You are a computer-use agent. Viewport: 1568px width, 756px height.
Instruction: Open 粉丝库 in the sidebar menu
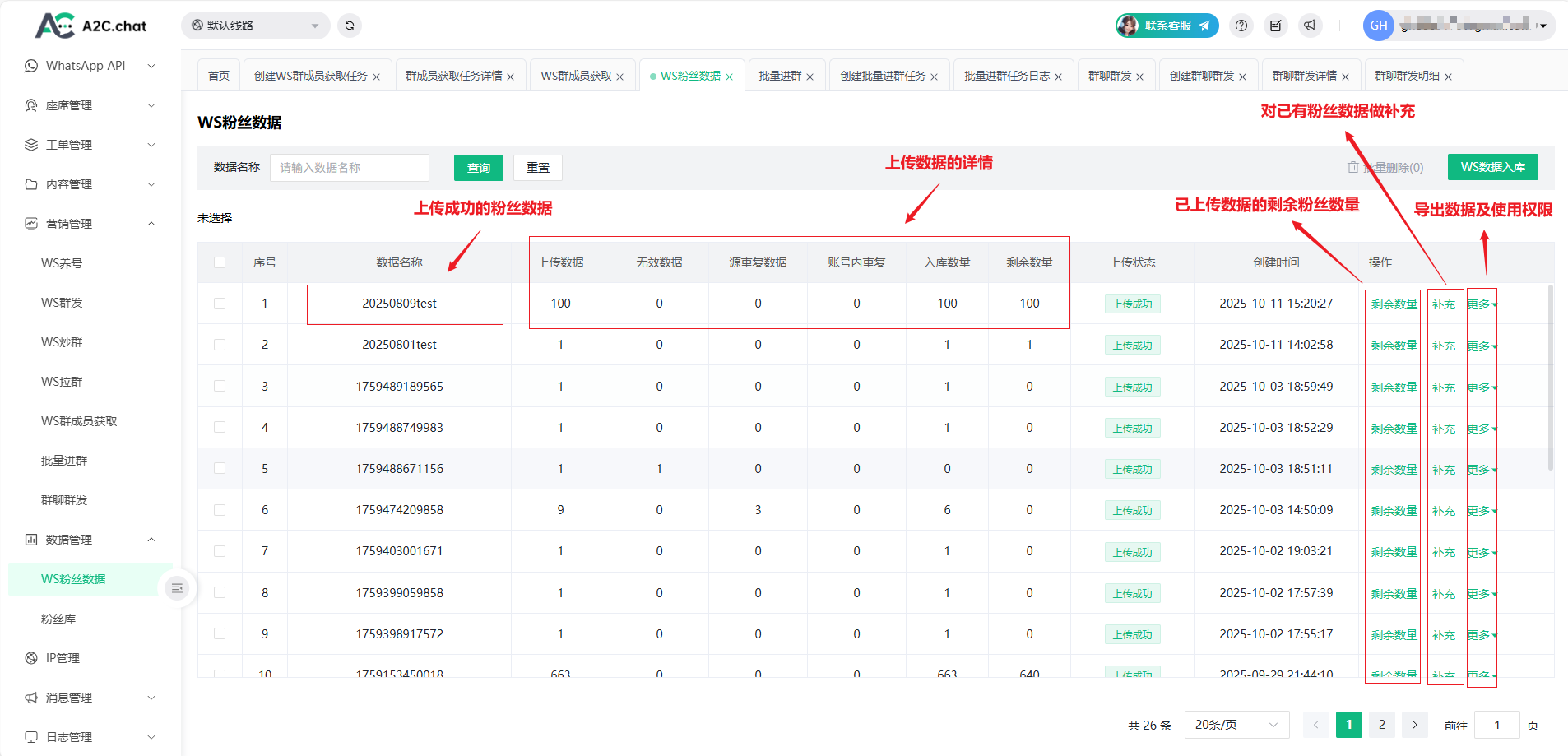58,619
